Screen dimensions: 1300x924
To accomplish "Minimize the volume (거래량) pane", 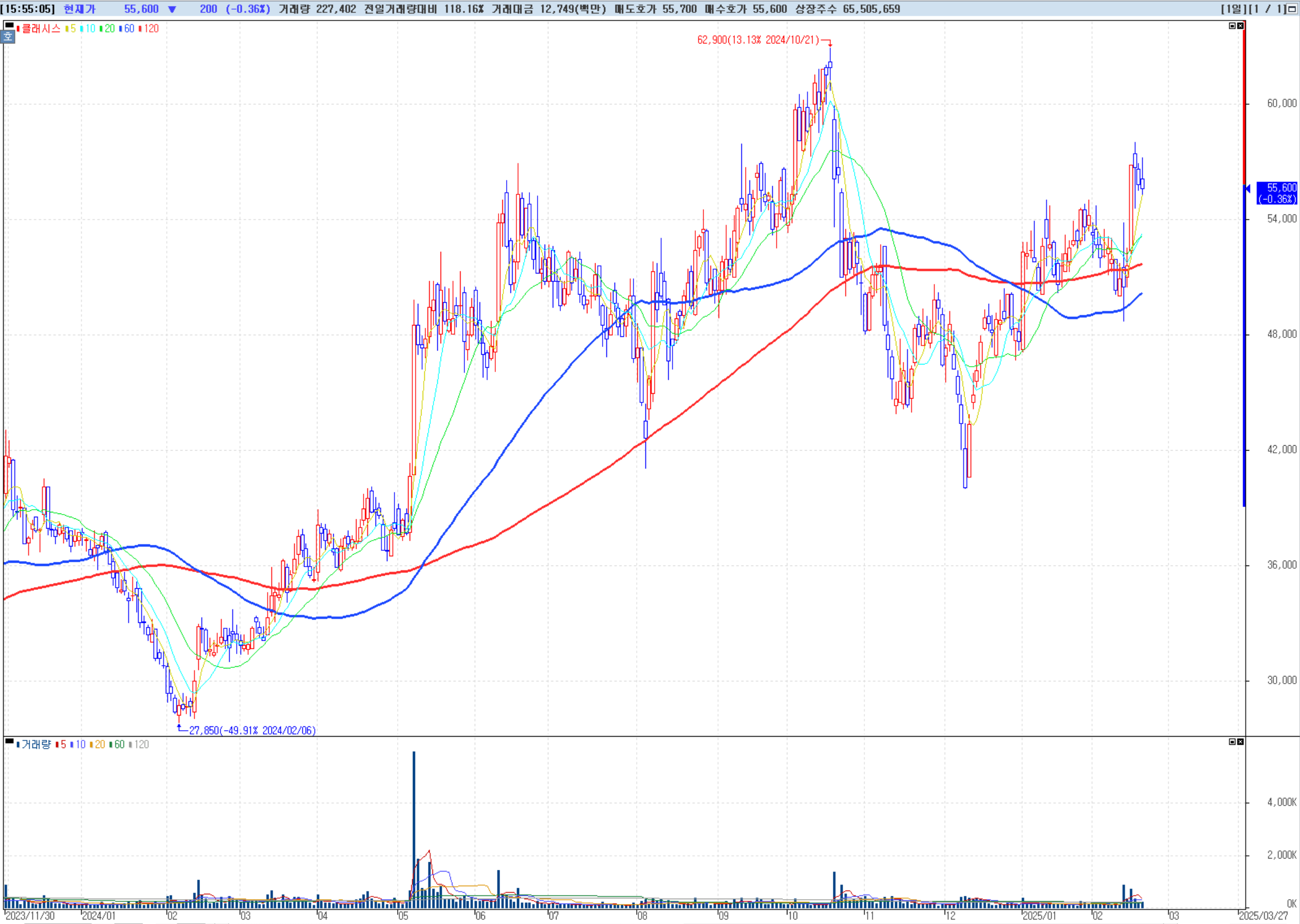I will click(1232, 741).
